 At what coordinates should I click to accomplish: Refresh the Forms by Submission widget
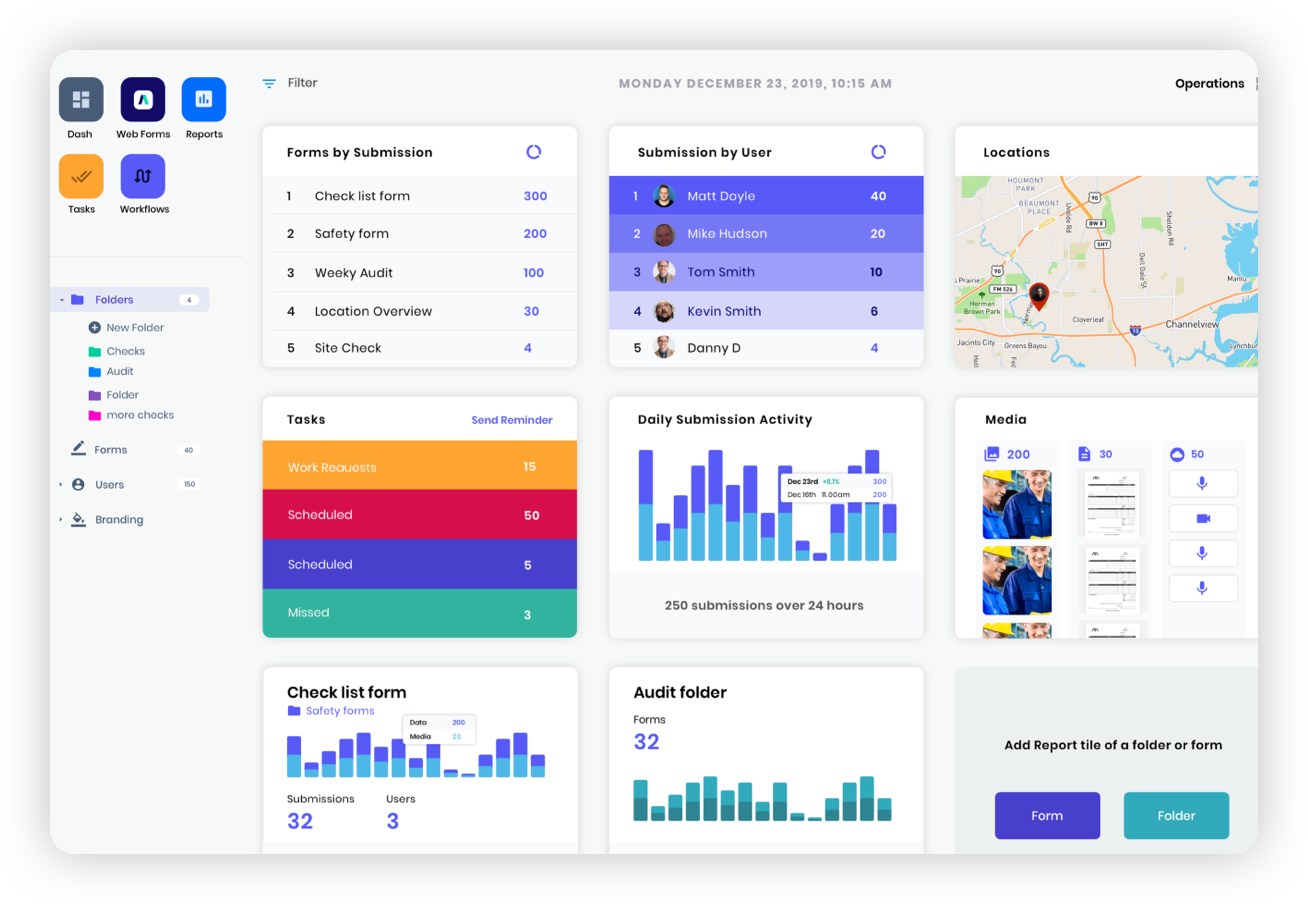[533, 151]
